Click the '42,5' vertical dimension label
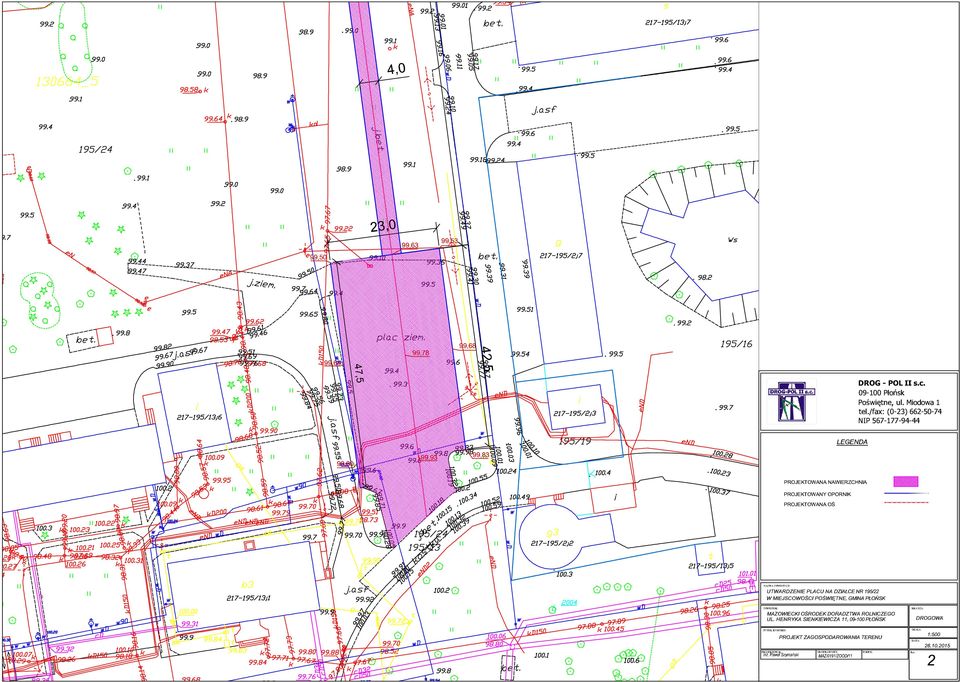960x682 pixels. [487, 359]
